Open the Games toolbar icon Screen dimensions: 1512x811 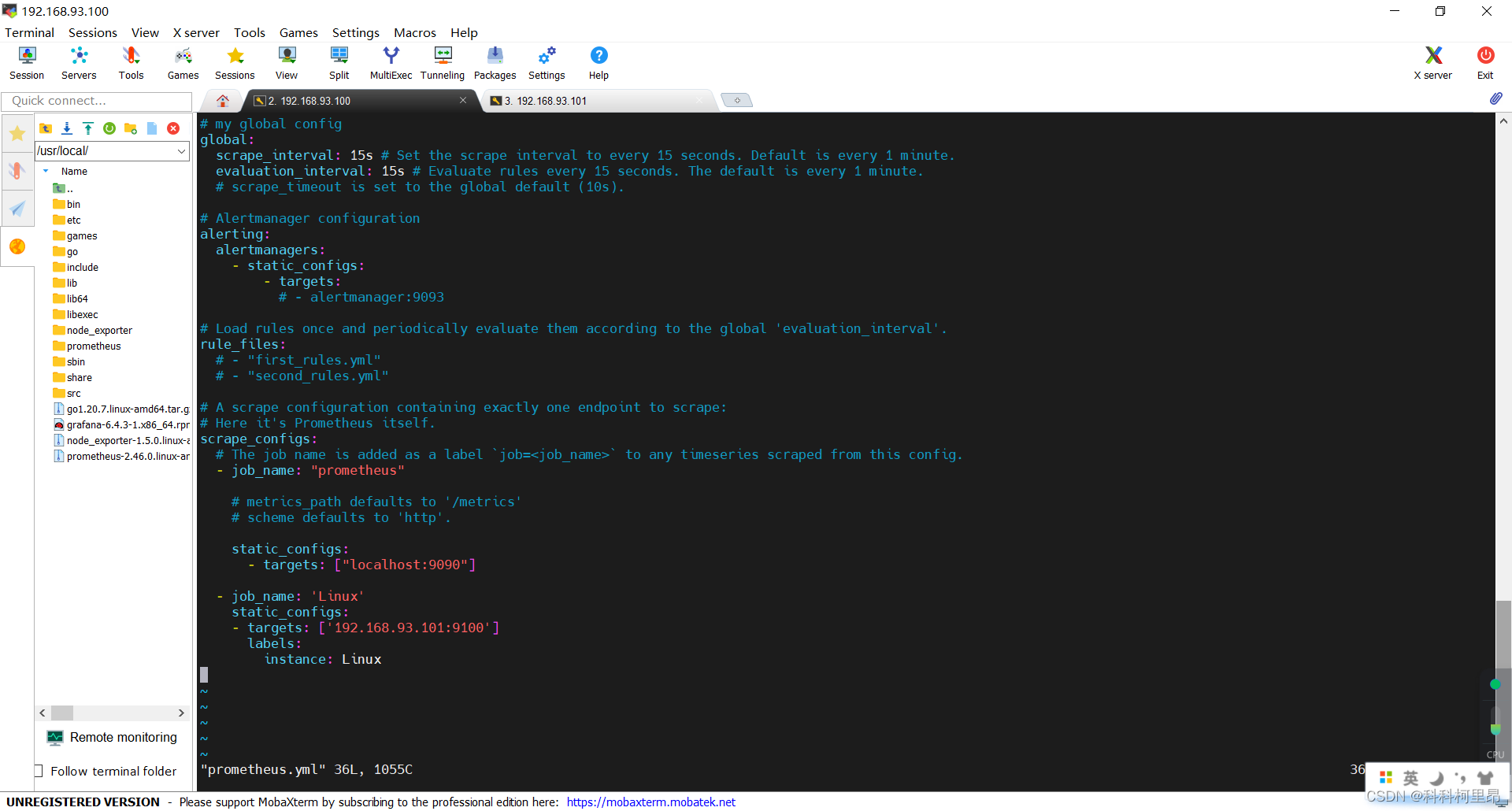pos(183,63)
